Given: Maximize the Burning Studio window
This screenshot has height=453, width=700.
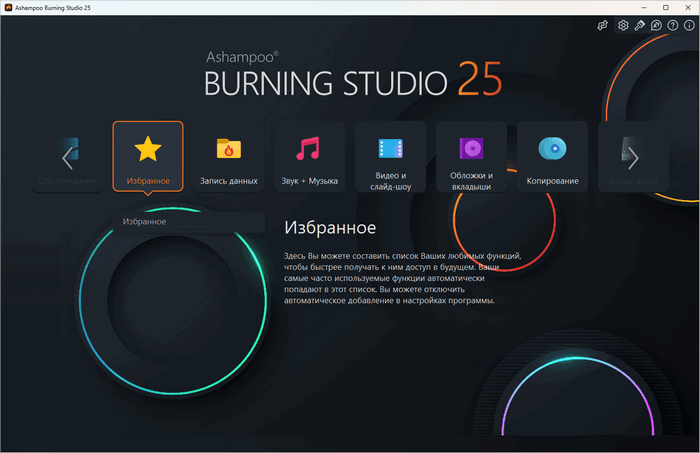Looking at the screenshot, I should point(666,8).
